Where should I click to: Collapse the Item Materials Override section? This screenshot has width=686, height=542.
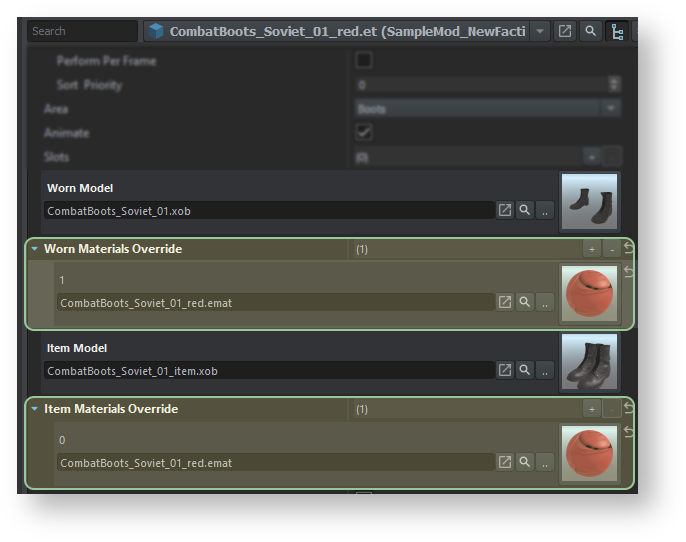tap(35, 409)
